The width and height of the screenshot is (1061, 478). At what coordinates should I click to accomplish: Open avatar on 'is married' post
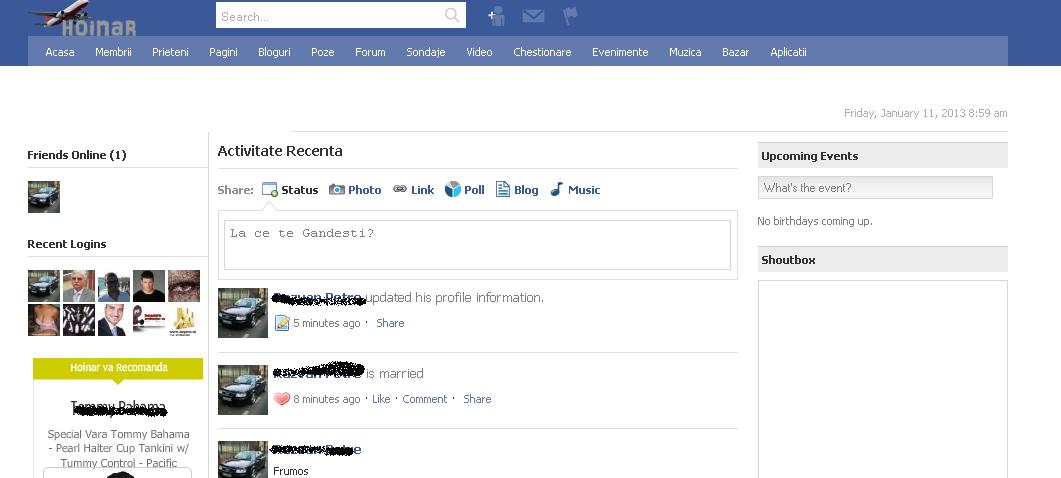tap(243, 390)
